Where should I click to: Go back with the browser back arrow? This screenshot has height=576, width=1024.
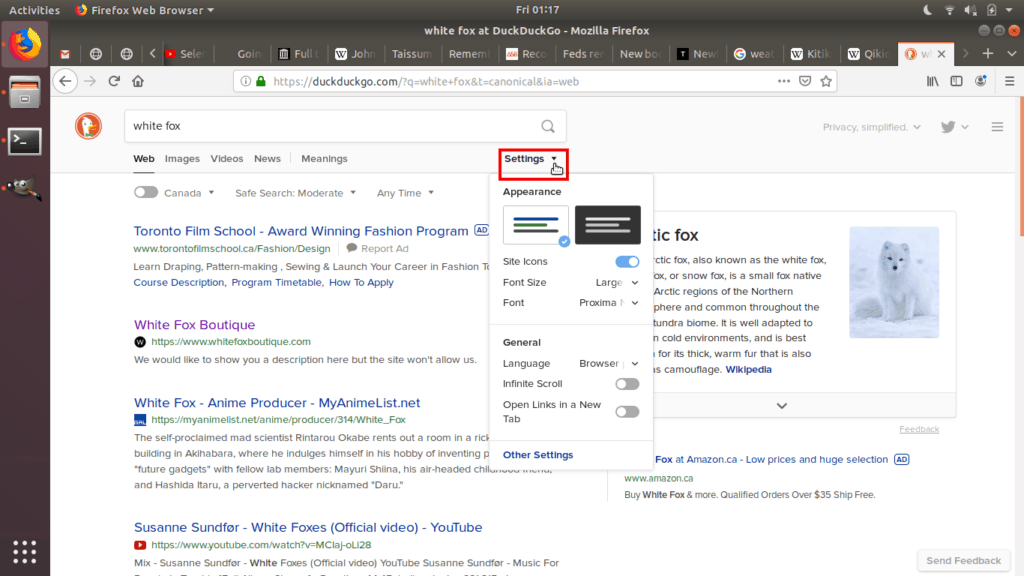(65, 81)
